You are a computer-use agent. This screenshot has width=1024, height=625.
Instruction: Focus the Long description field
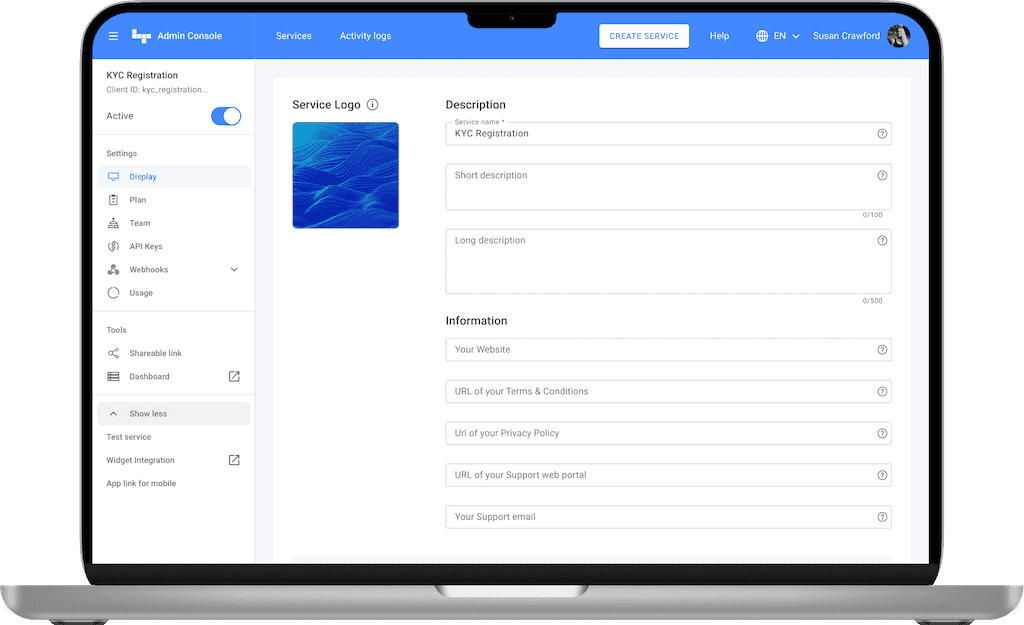click(x=668, y=261)
